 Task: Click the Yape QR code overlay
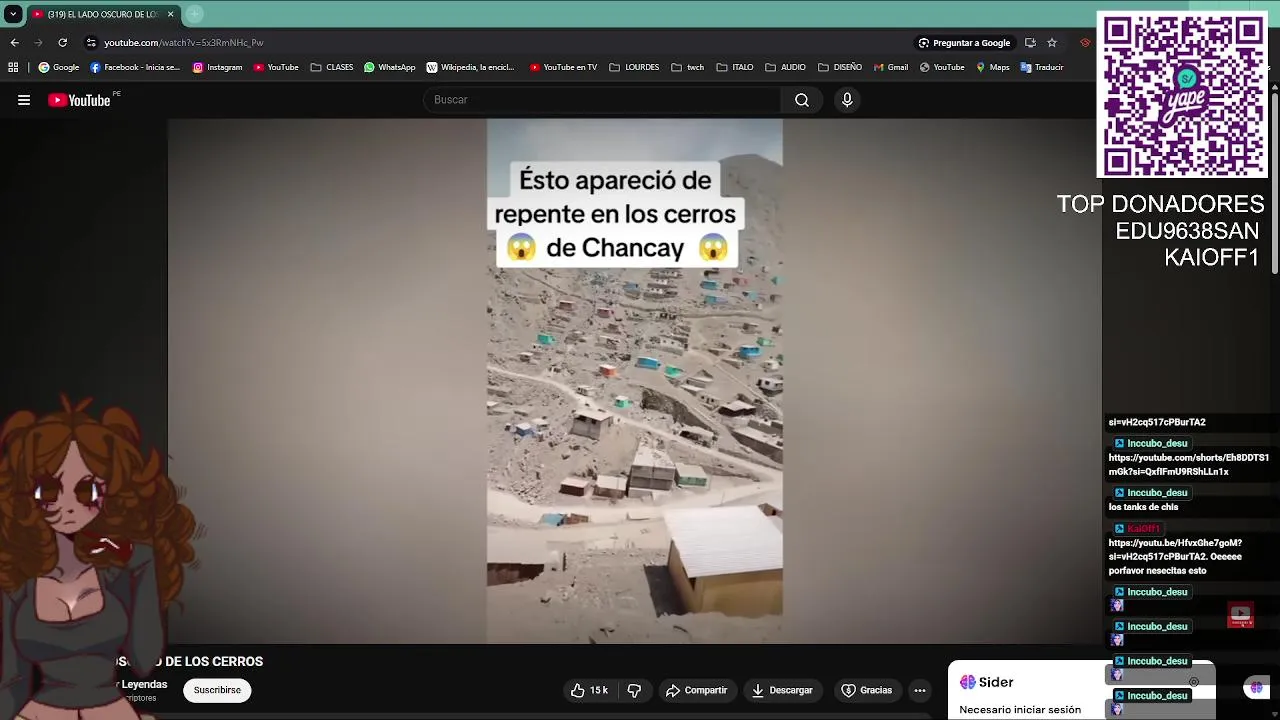pos(1182,95)
